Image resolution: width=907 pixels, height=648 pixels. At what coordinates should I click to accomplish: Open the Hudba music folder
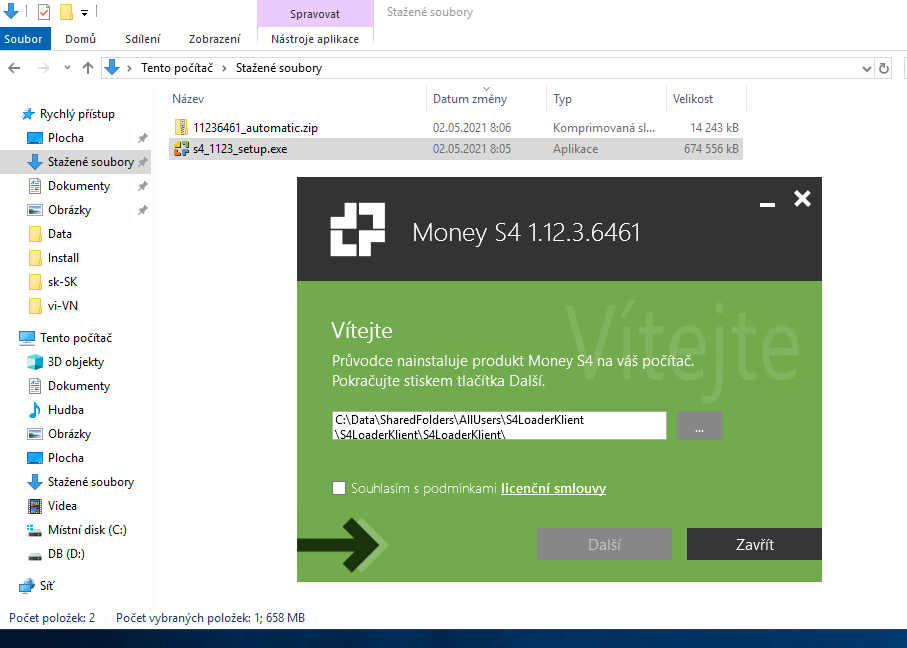(65, 410)
